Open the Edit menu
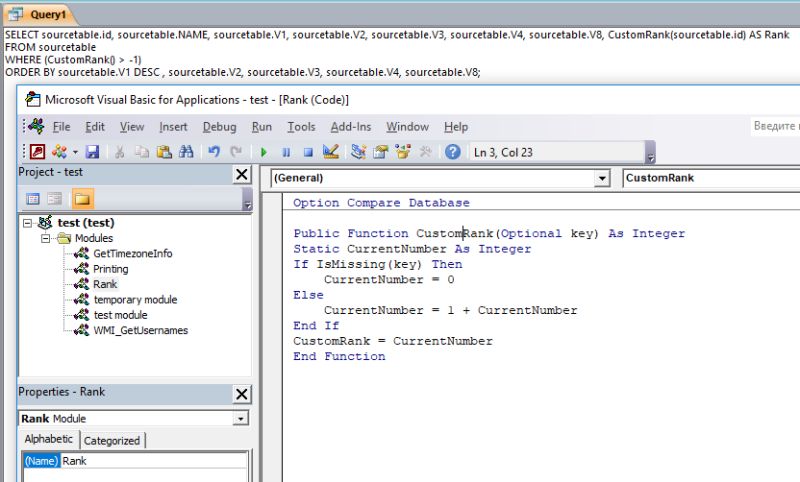Viewport: 800px width, 482px height. 95,126
